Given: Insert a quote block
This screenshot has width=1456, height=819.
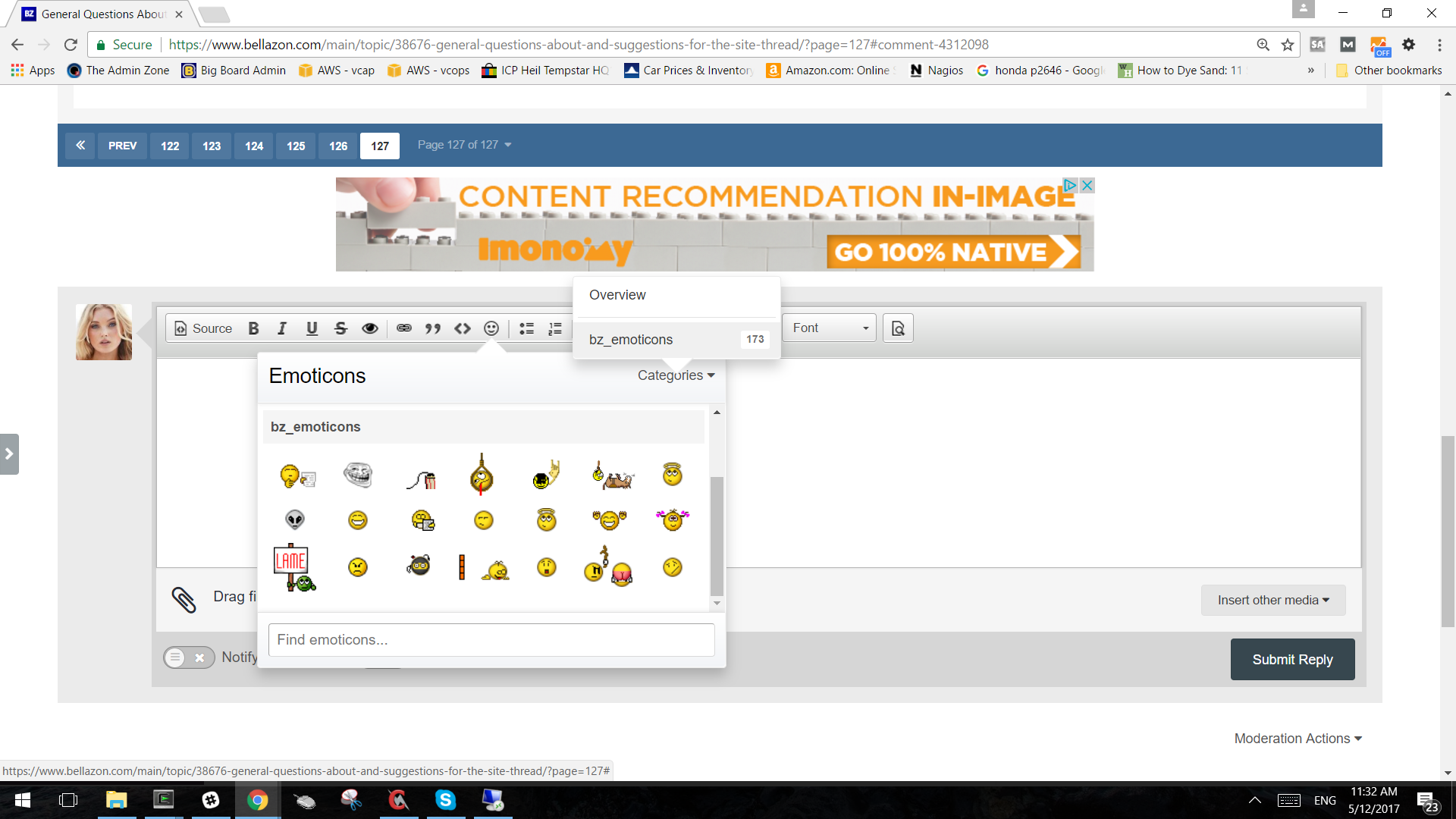Looking at the screenshot, I should click(x=432, y=328).
